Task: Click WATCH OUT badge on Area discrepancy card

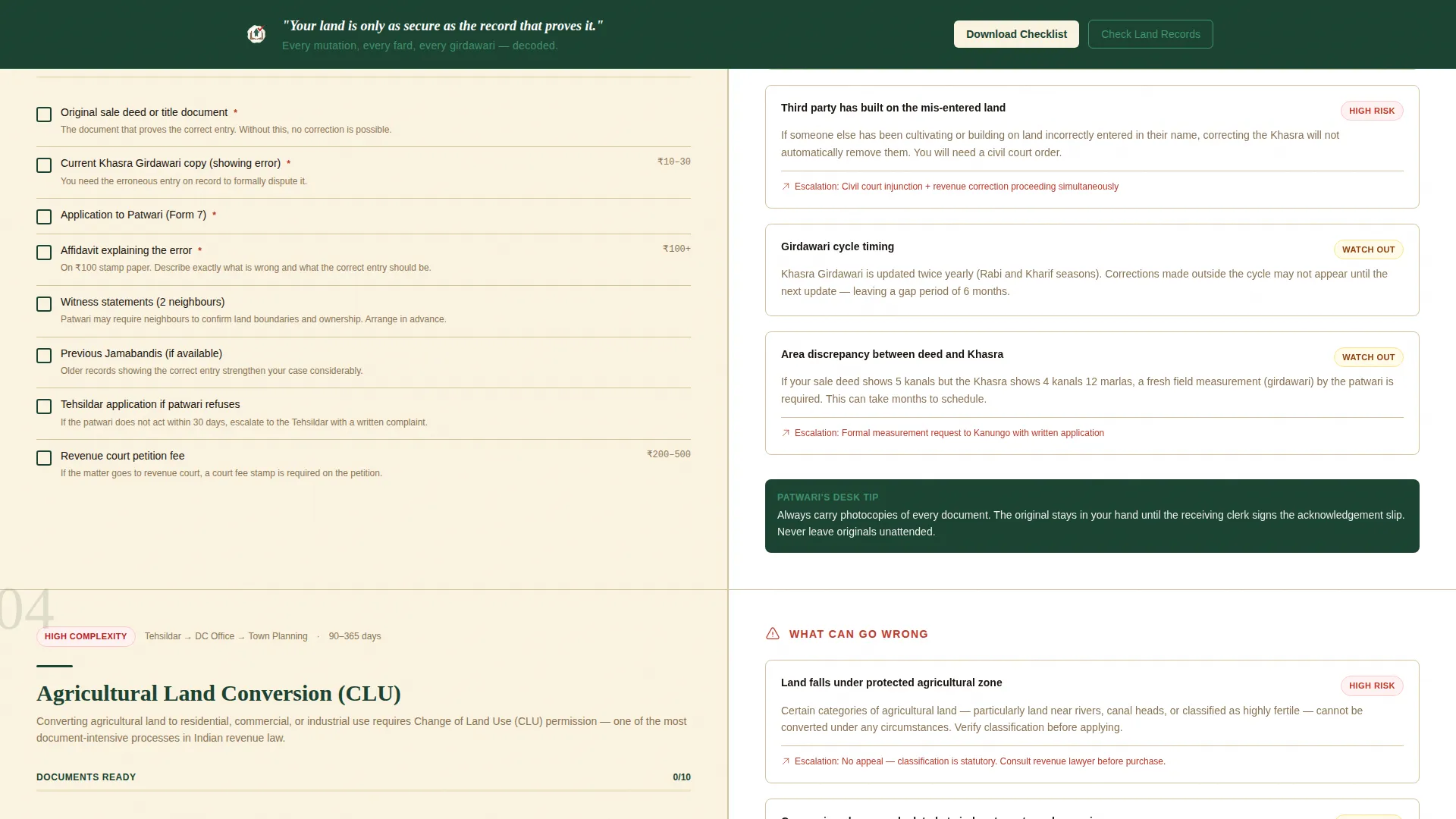Action: click(1368, 357)
